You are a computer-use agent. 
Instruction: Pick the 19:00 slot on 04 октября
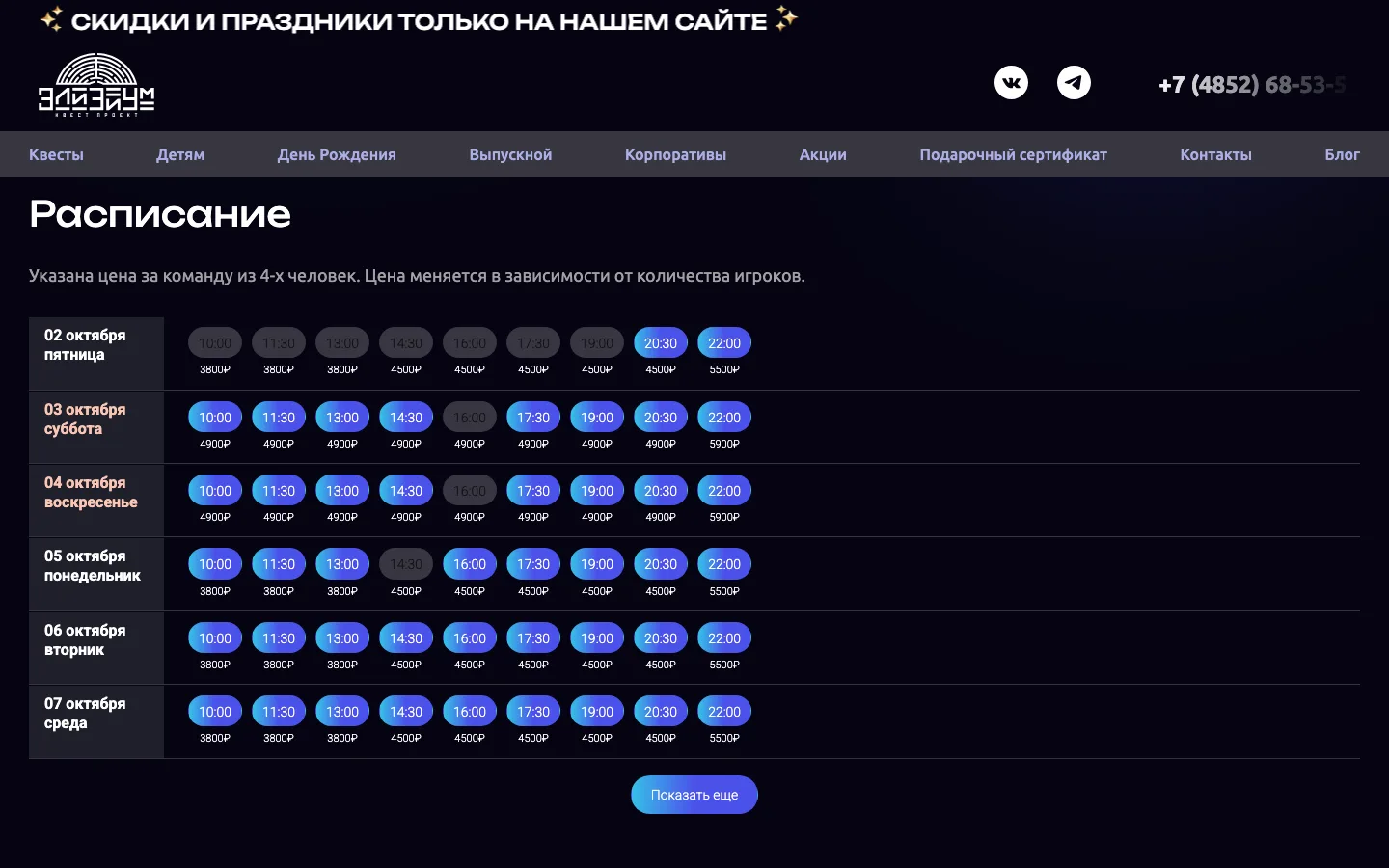(x=597, y=491)
